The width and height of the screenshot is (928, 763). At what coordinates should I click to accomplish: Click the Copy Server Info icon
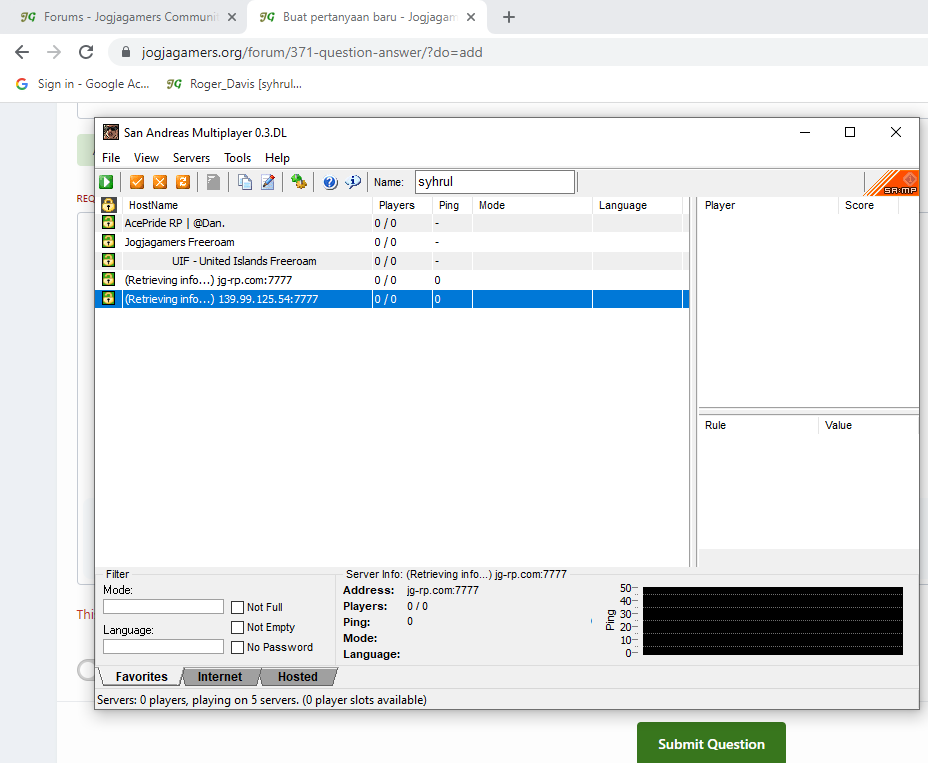coord(244,182)
